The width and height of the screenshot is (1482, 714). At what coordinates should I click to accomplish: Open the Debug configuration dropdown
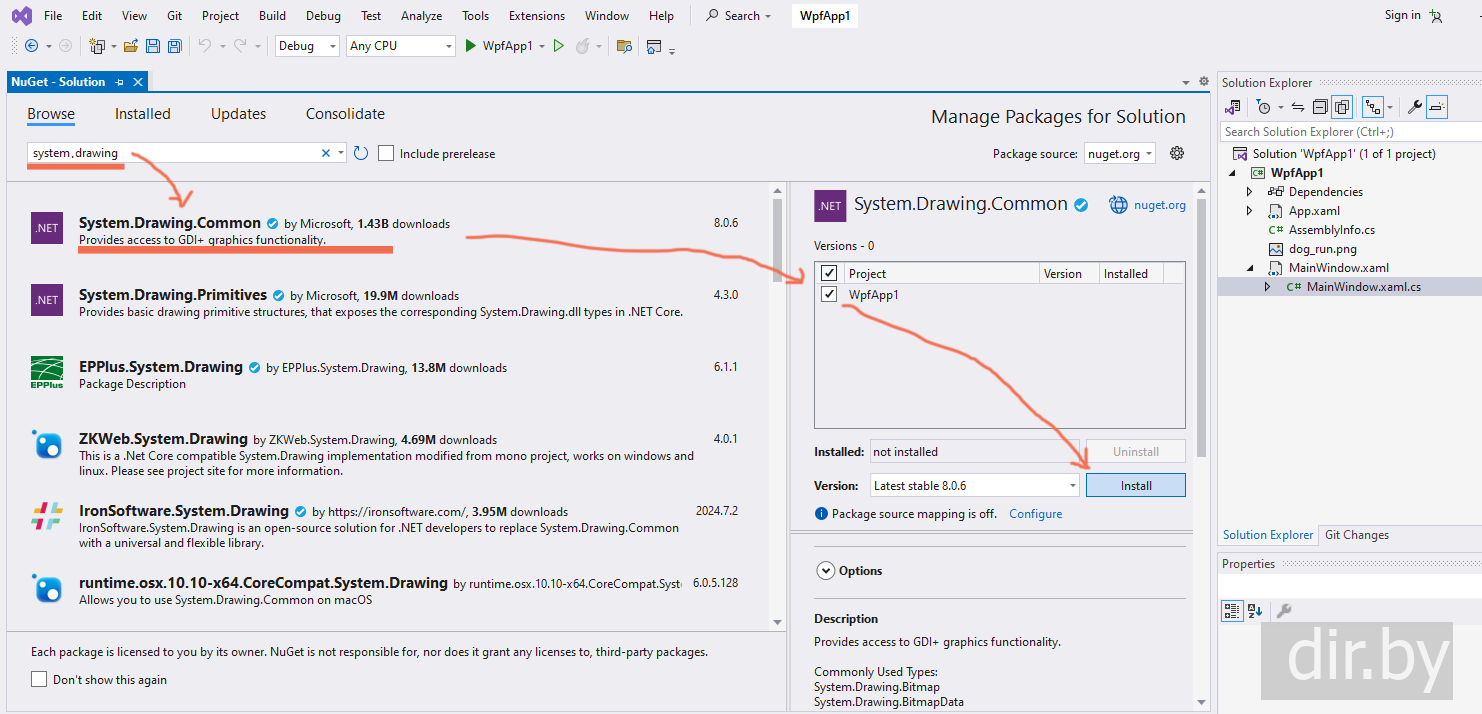point(308,46)
